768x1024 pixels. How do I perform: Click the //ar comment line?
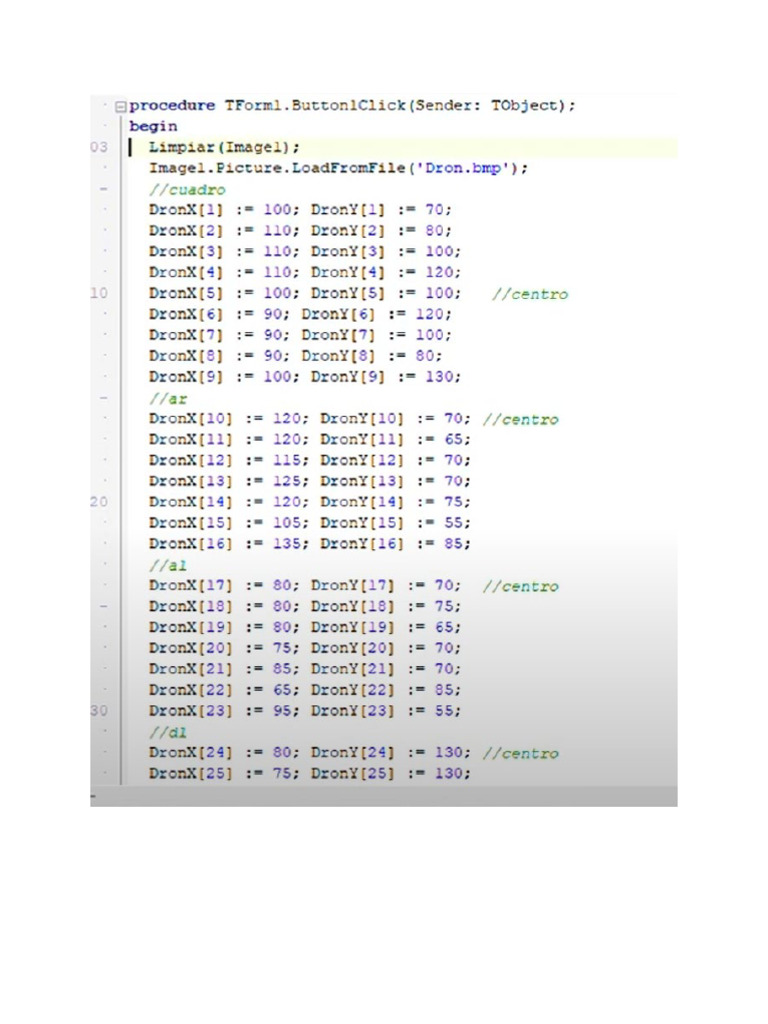coord(168,399)
